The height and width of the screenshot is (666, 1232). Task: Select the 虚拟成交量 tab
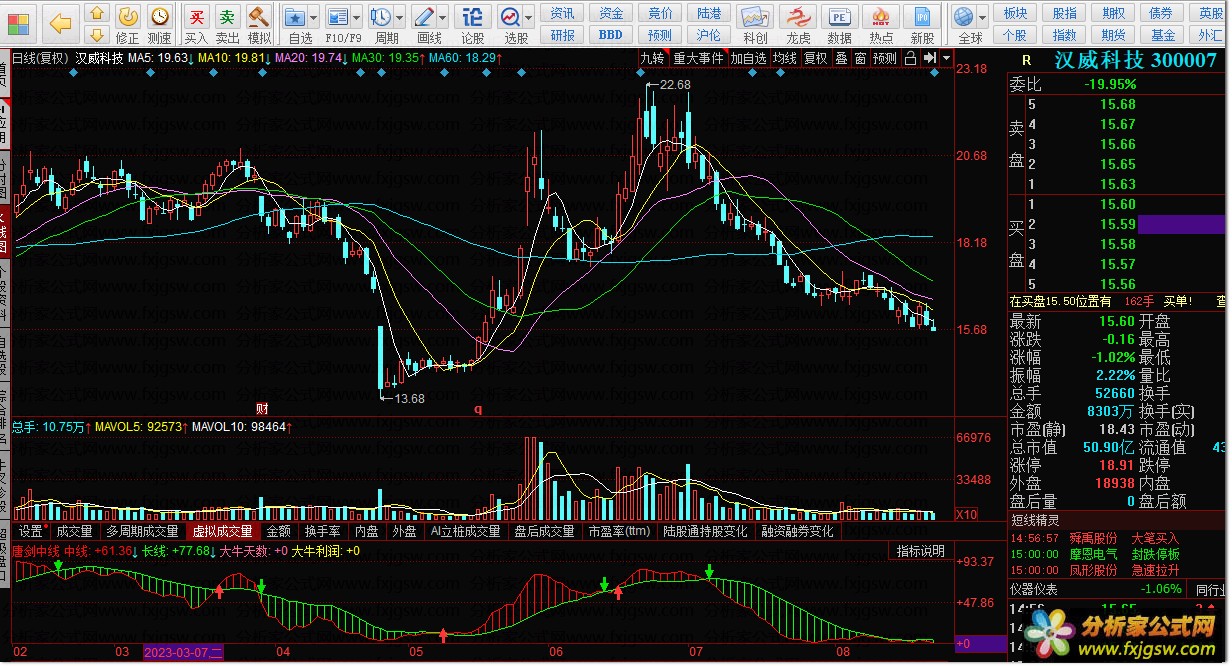(x=223, y=532)
